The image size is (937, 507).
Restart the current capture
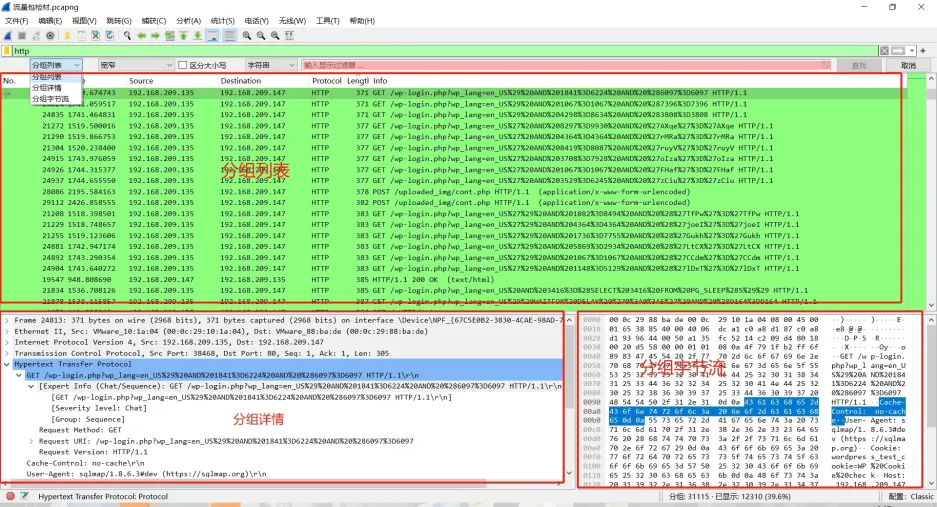pos(36,36)
